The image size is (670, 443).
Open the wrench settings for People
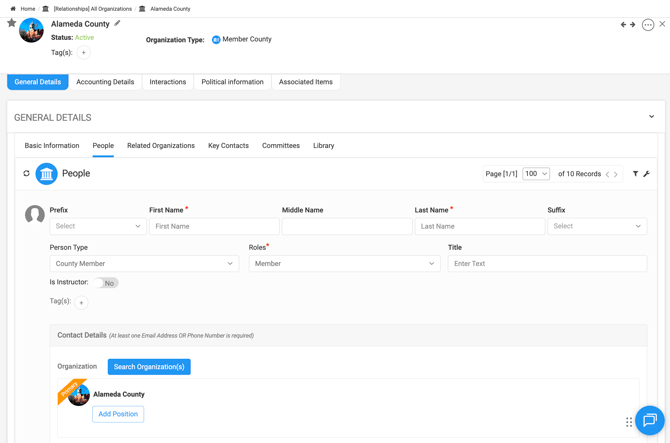pos(646,174)
